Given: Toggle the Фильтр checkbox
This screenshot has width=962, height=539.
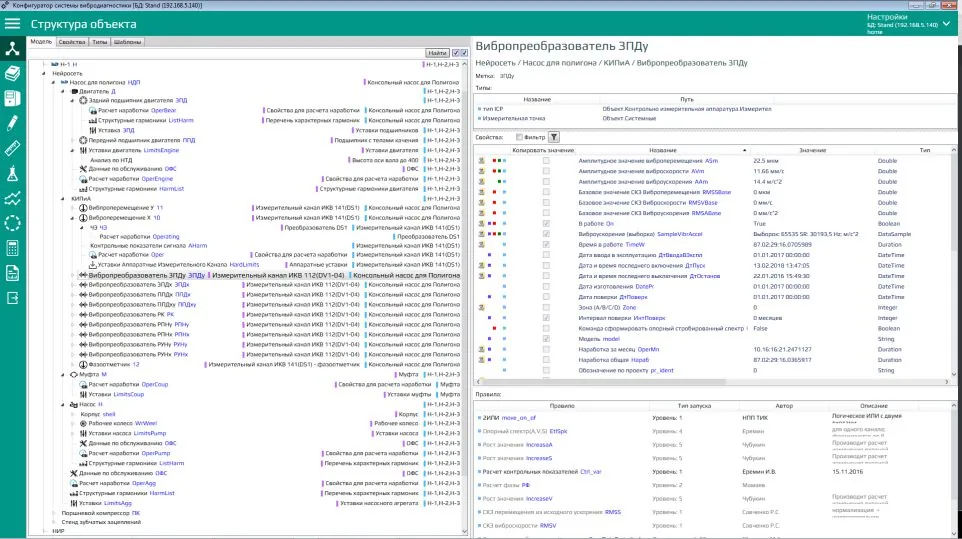Looking at the screenshot, I should pyautogui.click(x=519, y=137).
